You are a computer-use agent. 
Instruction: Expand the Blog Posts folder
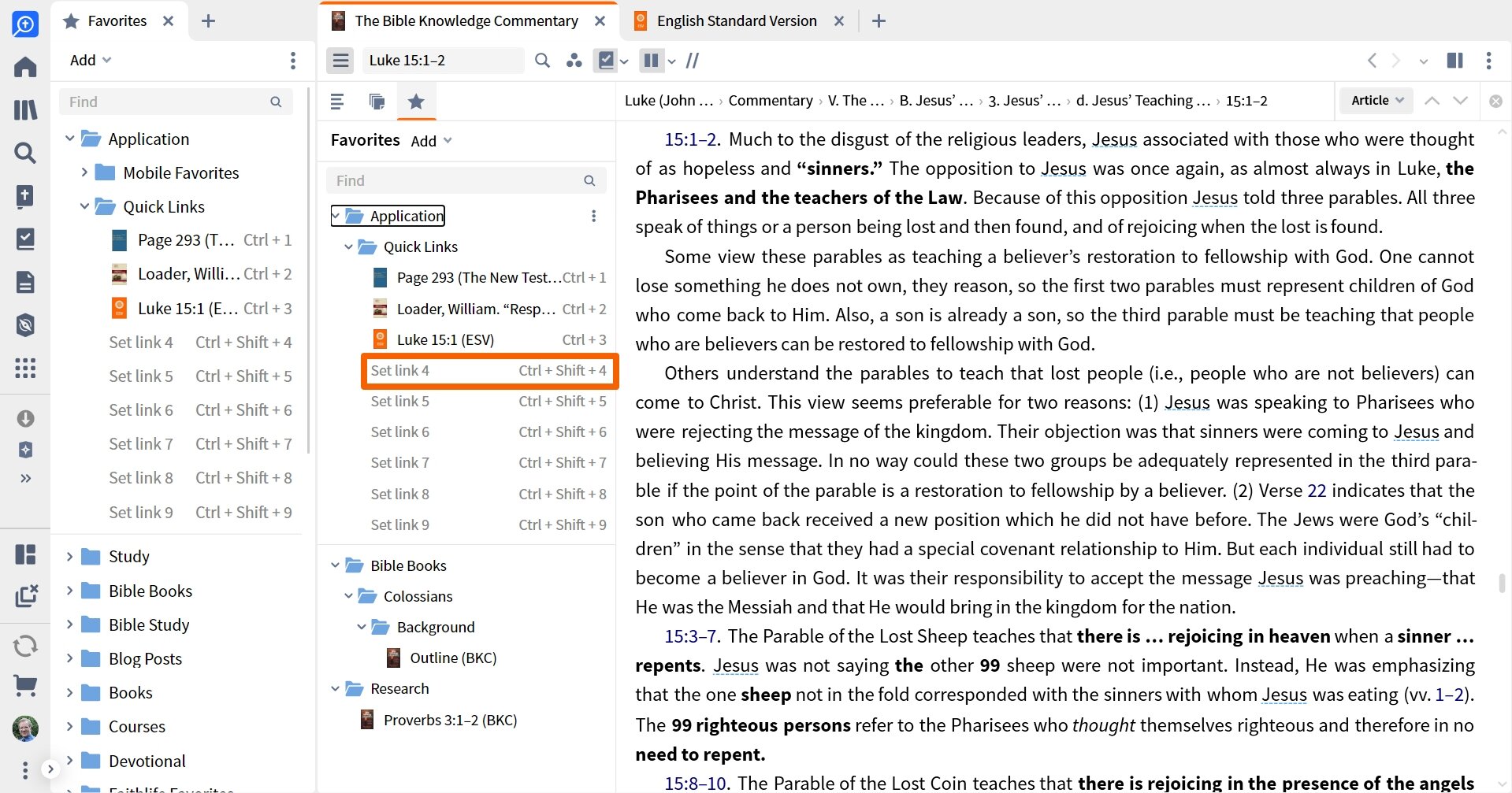pos(69,658)
